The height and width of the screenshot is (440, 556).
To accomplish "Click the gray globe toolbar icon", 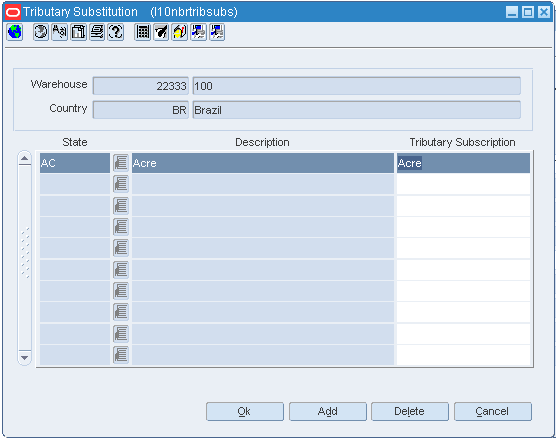I will [x=41, y=32].
